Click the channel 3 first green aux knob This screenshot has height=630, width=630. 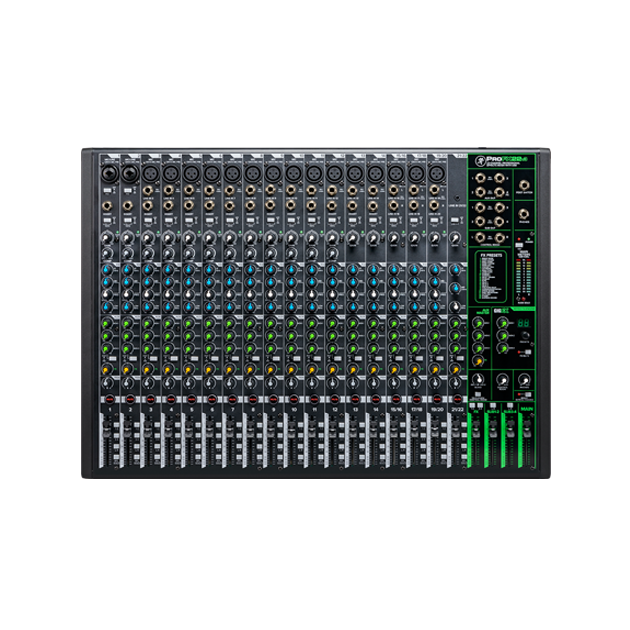pyautogui.click(x=148, y=323)
